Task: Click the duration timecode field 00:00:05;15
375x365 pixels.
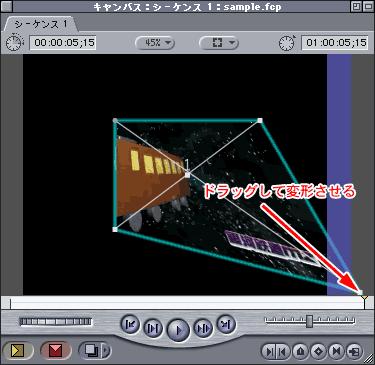Action: (63, 43)
